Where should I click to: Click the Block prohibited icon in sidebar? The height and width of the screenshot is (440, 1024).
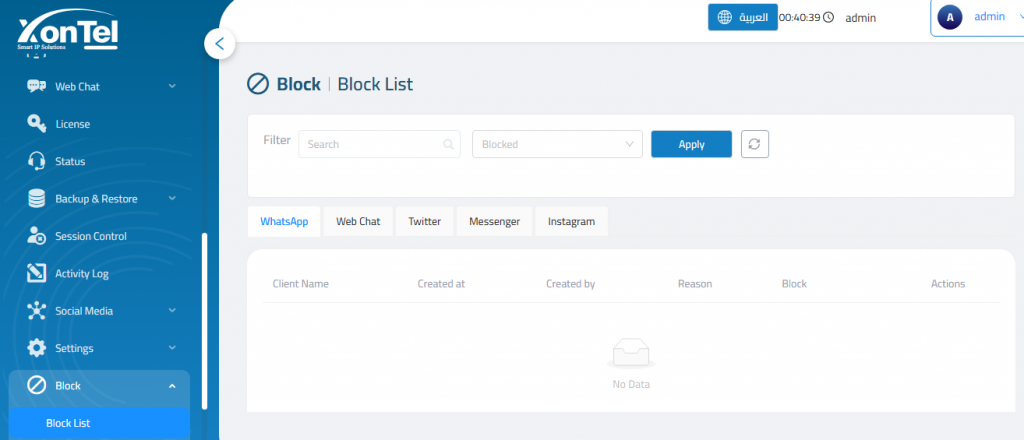(37, 386)
